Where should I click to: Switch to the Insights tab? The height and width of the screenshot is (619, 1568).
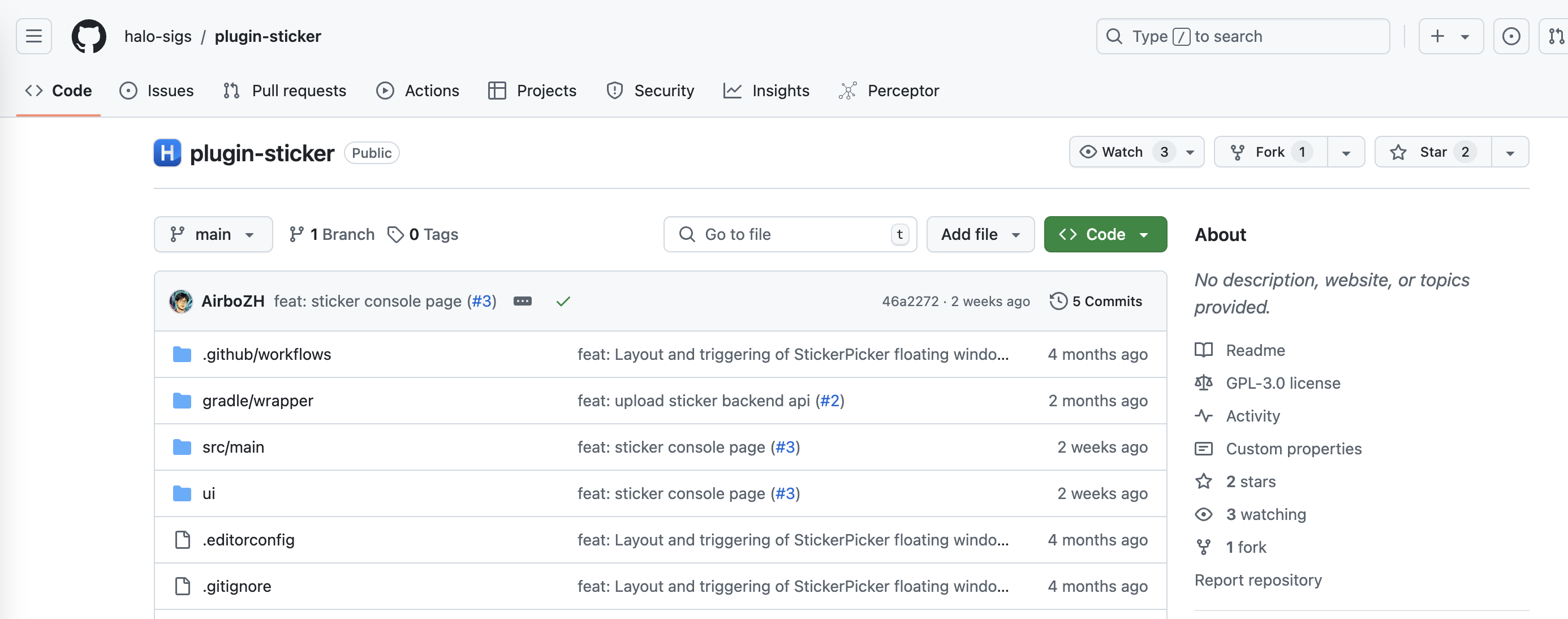tap(766, 91)
